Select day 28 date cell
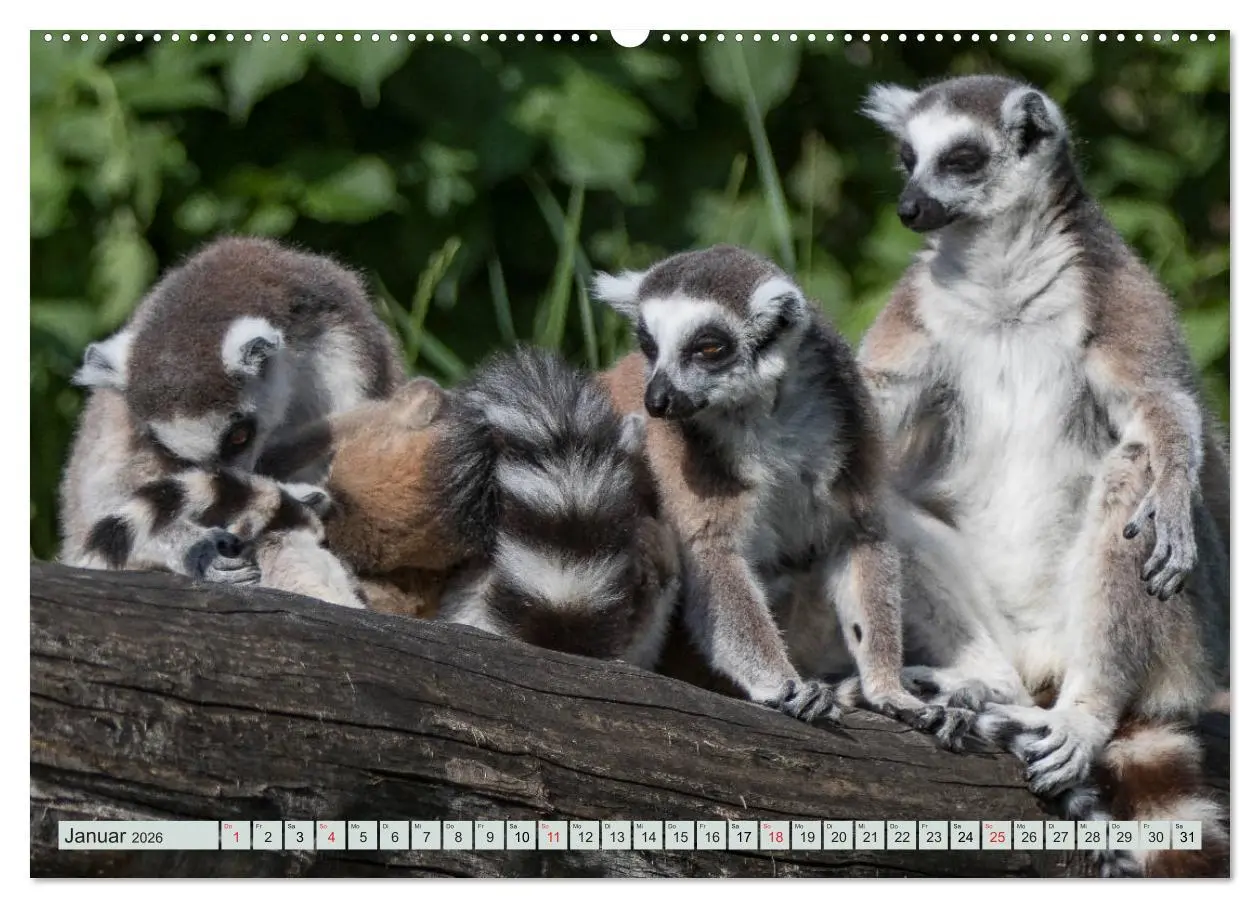The image size is (1260, 908). [1091, 836]
